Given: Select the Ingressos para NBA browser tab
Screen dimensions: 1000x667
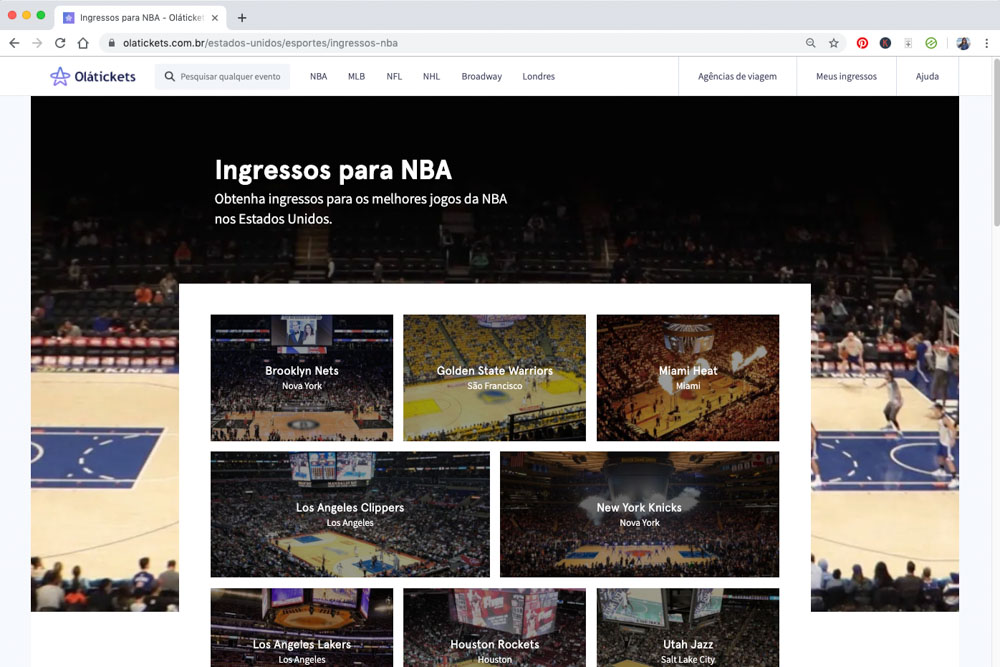Looking at the screenshot, I should coord(139,18).
